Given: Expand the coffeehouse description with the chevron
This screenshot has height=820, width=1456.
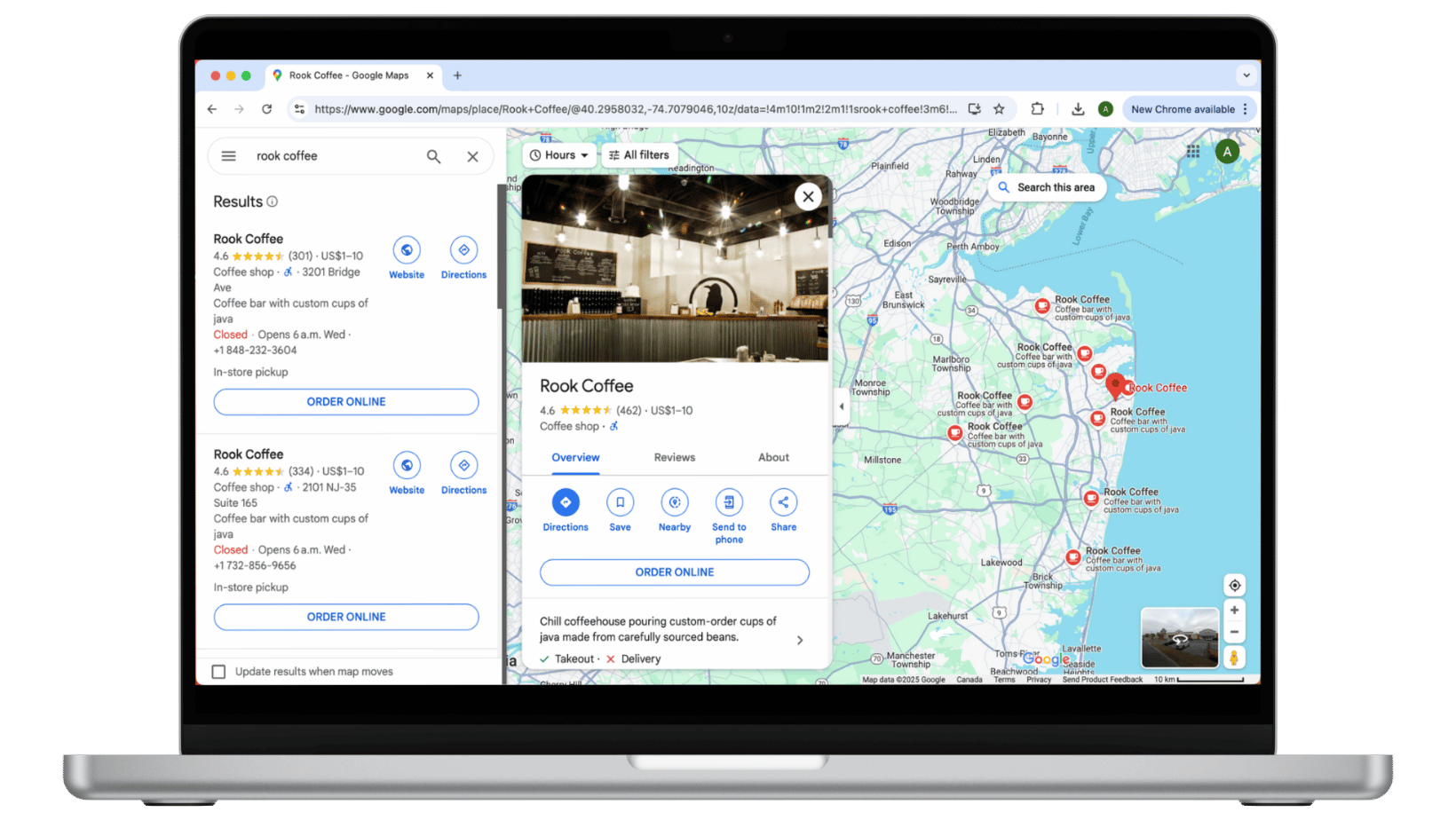Looking at the screenshot, I should 799,639.
